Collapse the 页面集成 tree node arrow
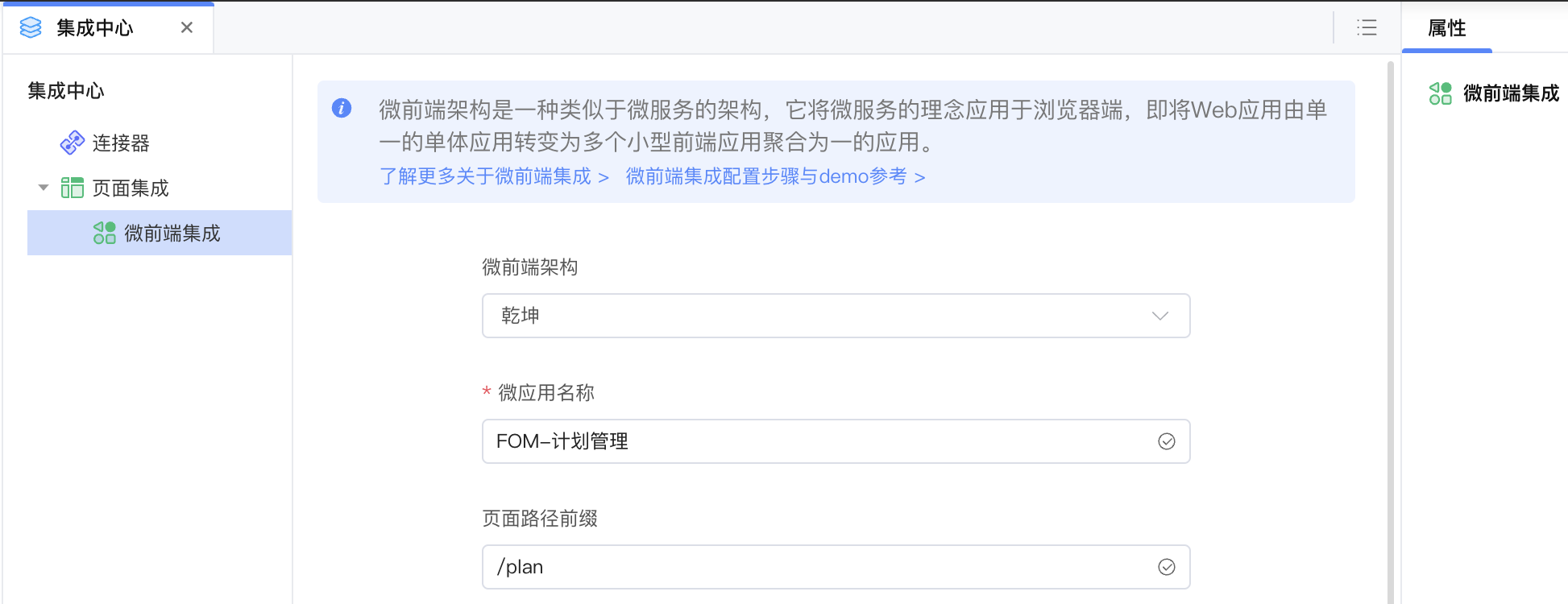 [44, 188]
